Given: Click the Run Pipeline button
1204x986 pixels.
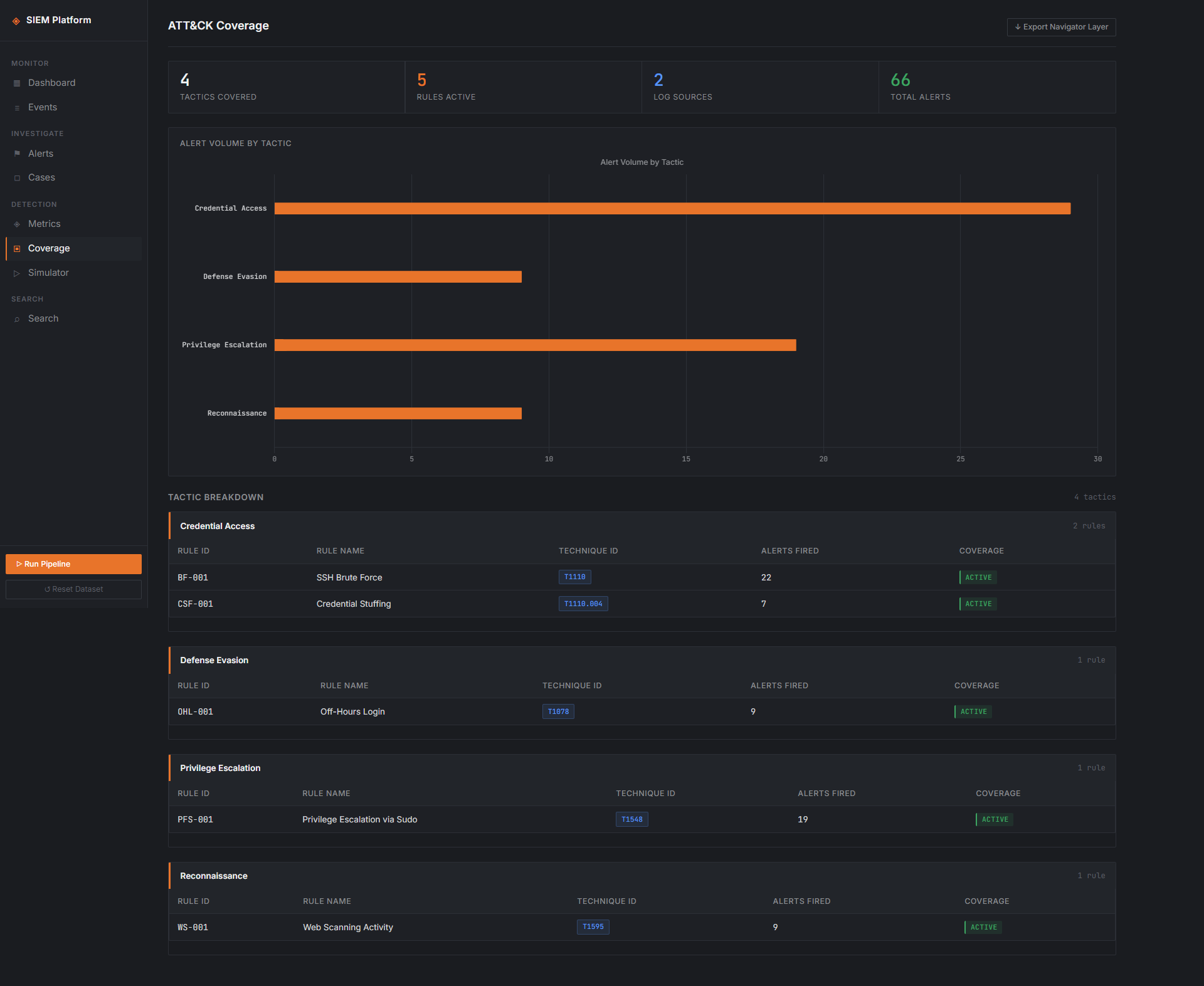Looking at the screenshot, I should coord(73,564).
